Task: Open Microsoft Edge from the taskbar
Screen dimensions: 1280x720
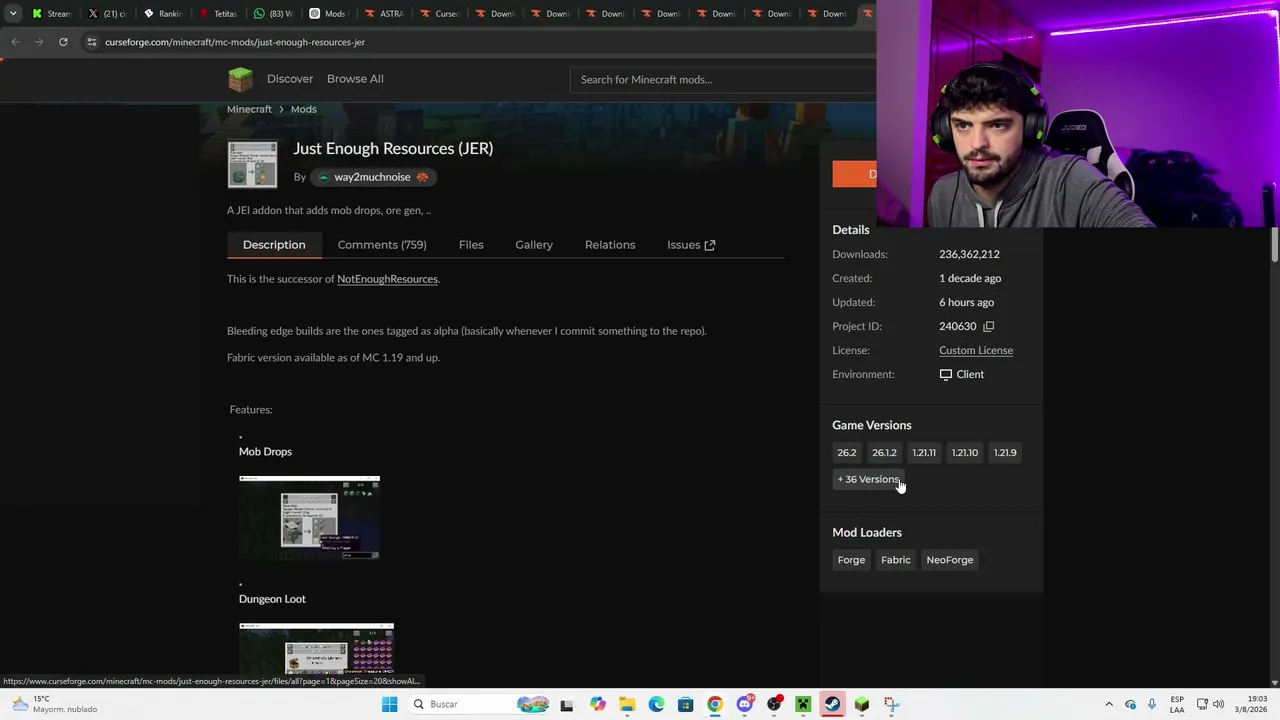Action: pos(656,704)
